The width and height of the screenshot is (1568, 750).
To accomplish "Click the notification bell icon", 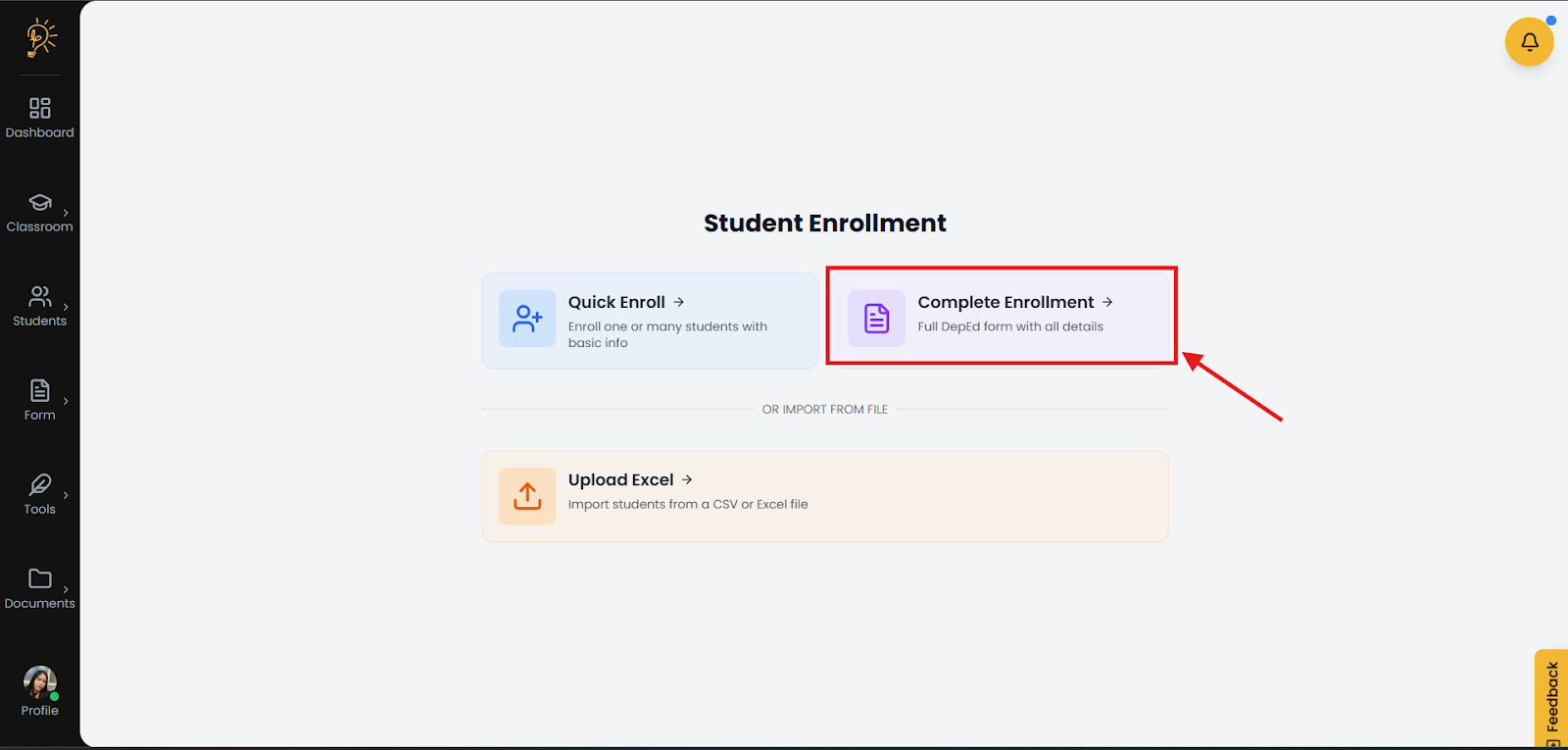I will (1529, 42).
